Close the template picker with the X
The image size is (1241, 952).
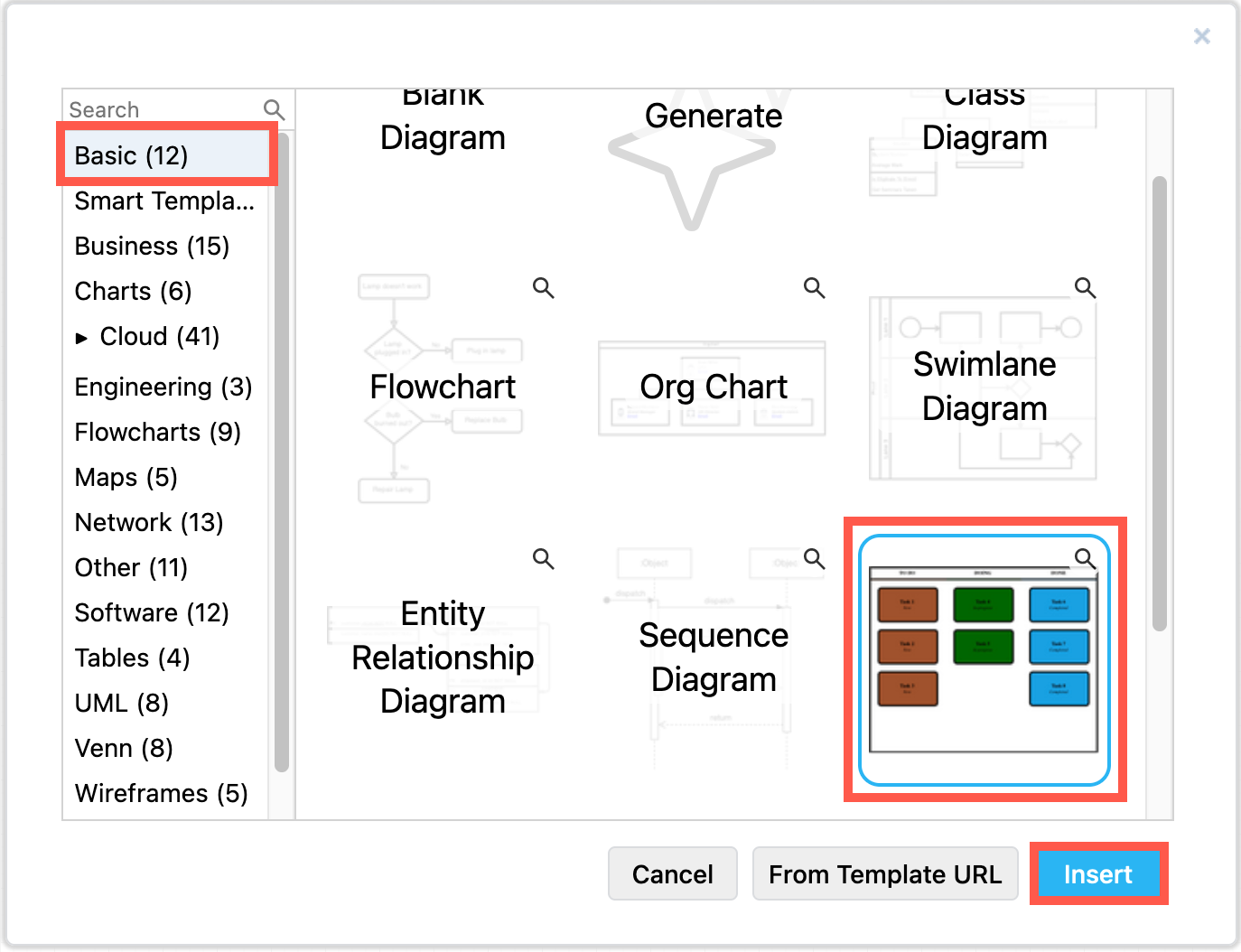[x=1202, y=36]
